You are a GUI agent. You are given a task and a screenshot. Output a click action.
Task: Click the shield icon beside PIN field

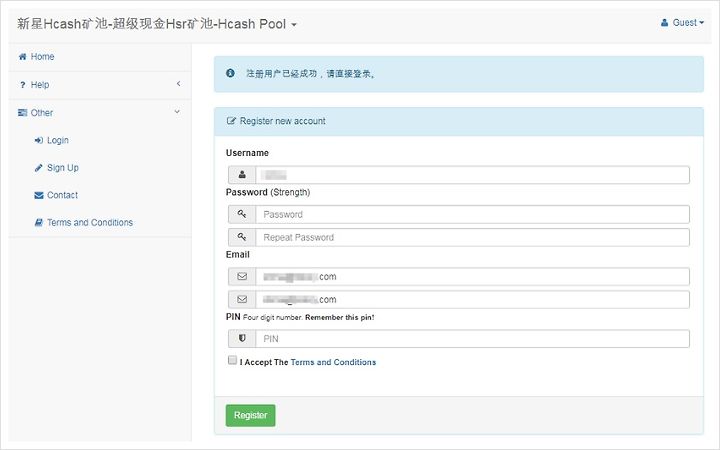242,338
